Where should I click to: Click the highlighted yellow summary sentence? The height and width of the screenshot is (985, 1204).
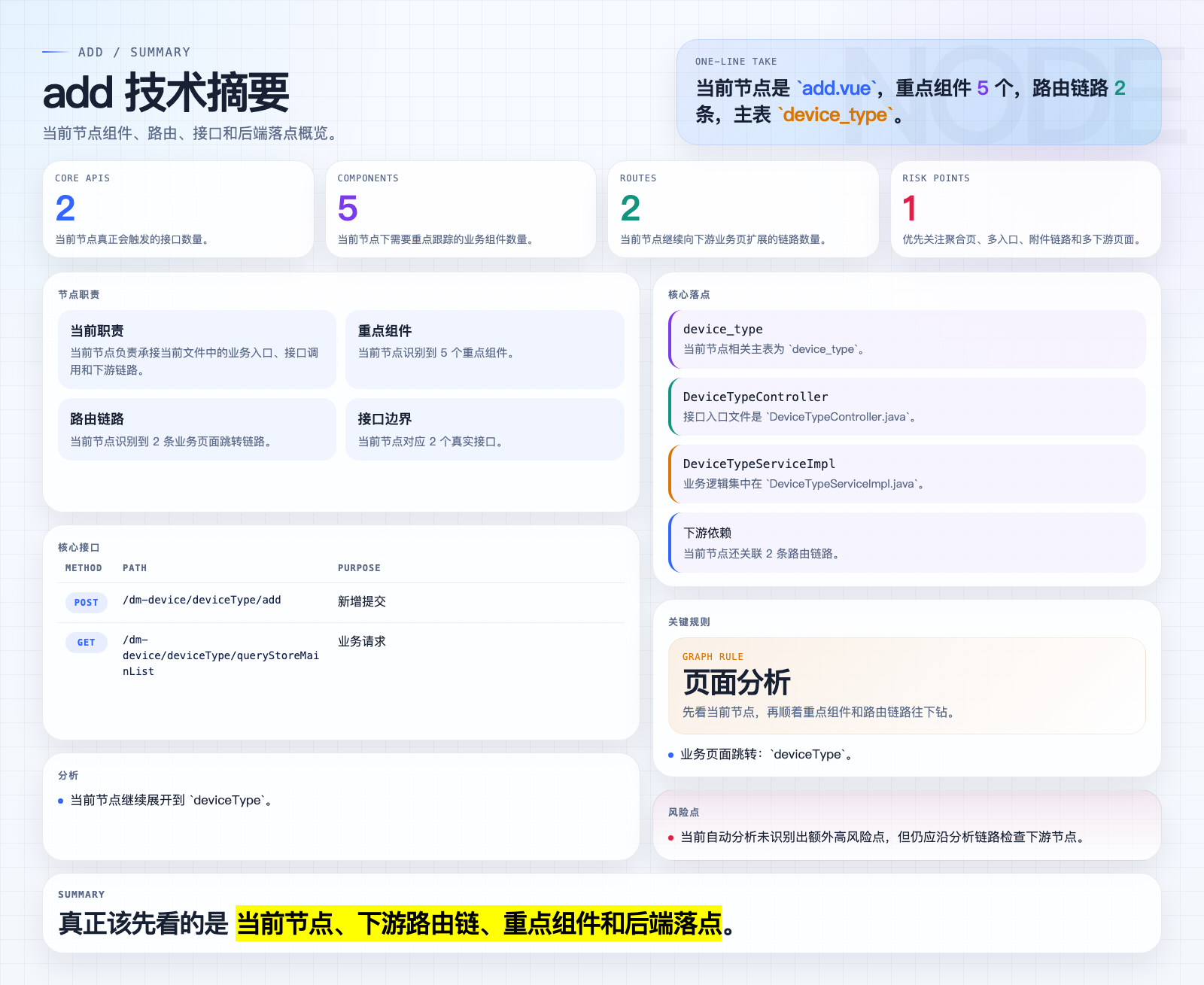tap(479, 923)
